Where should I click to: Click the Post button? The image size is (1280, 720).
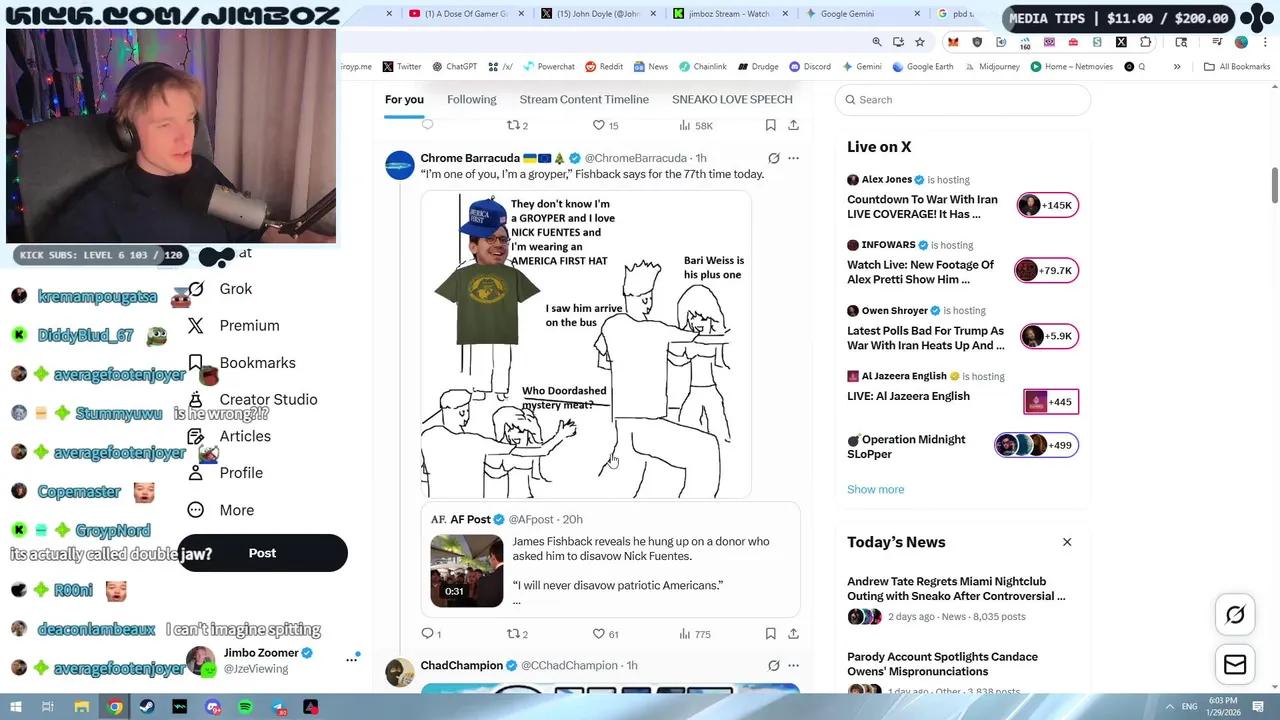(262, 553)
